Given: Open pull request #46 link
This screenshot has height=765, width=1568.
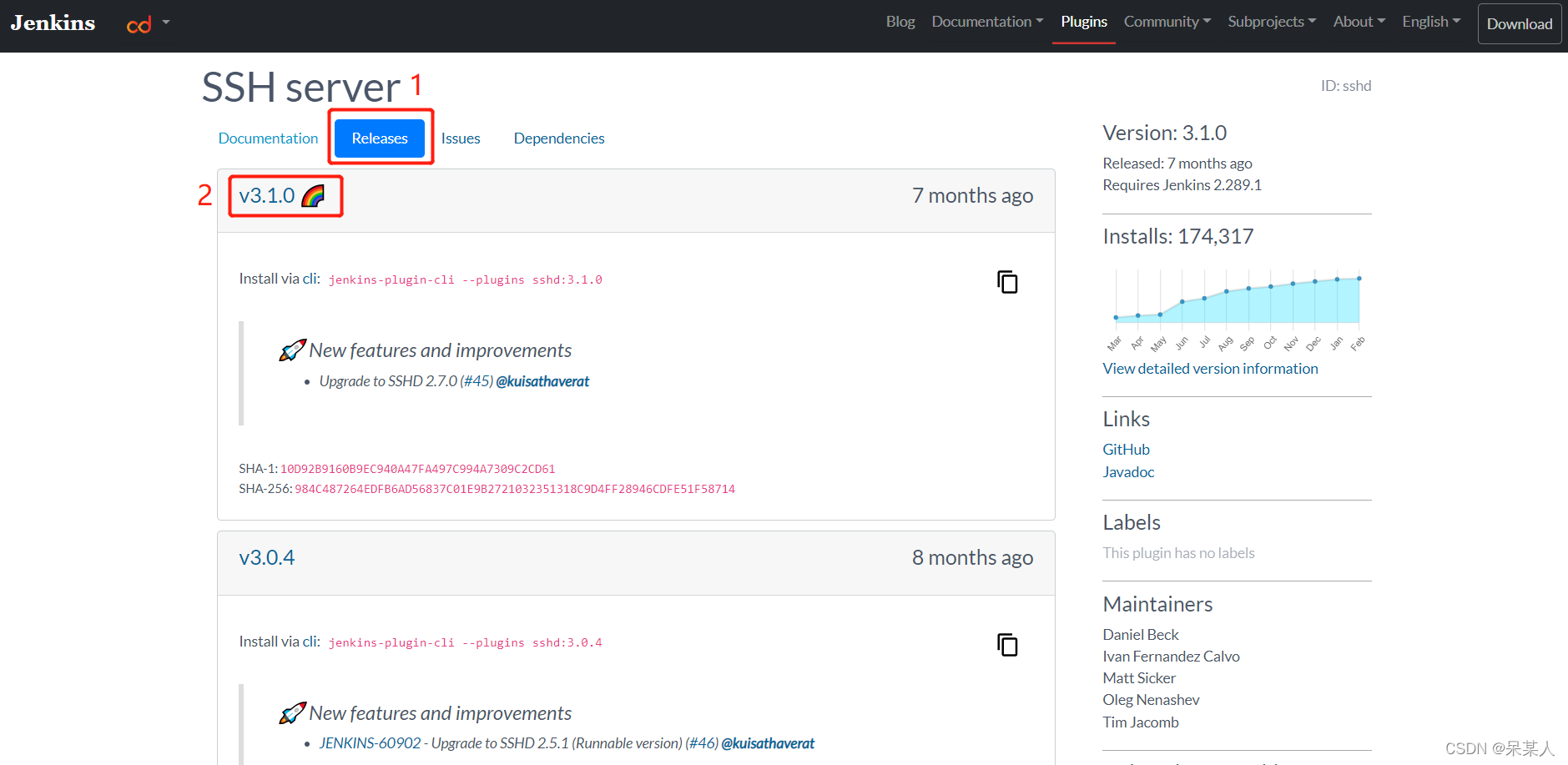Looking at the screenshot, I should 702,743.
